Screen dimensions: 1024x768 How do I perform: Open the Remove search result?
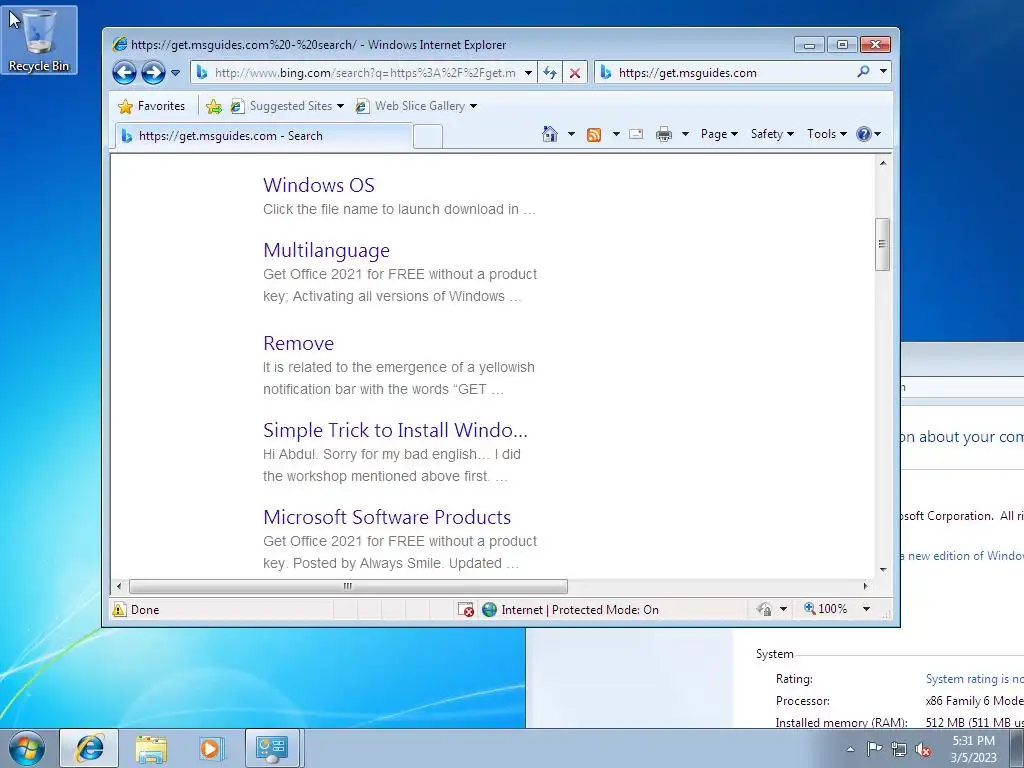(x=298, y=343)
